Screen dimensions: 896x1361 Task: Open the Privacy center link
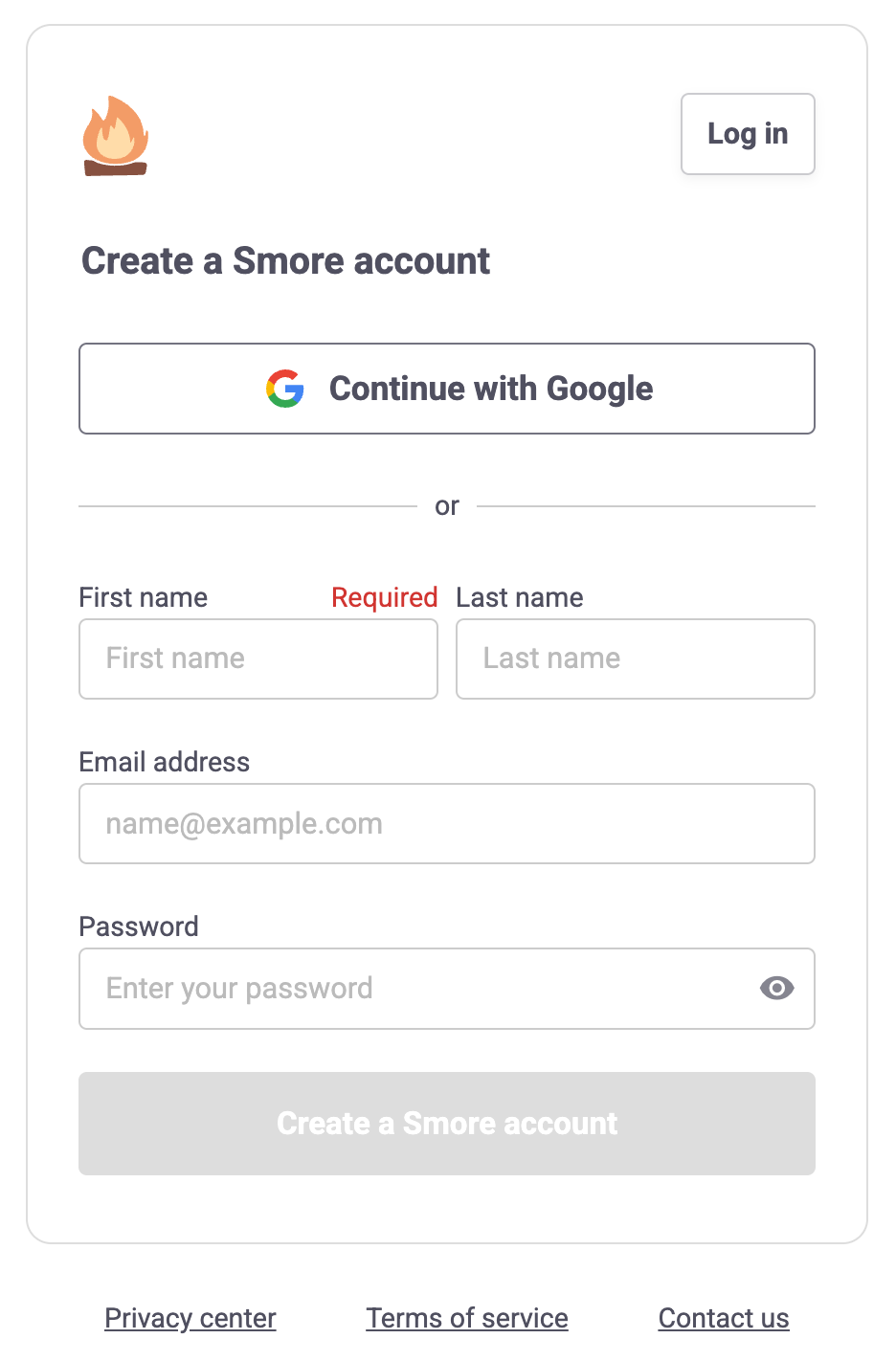pos(190,1318)
